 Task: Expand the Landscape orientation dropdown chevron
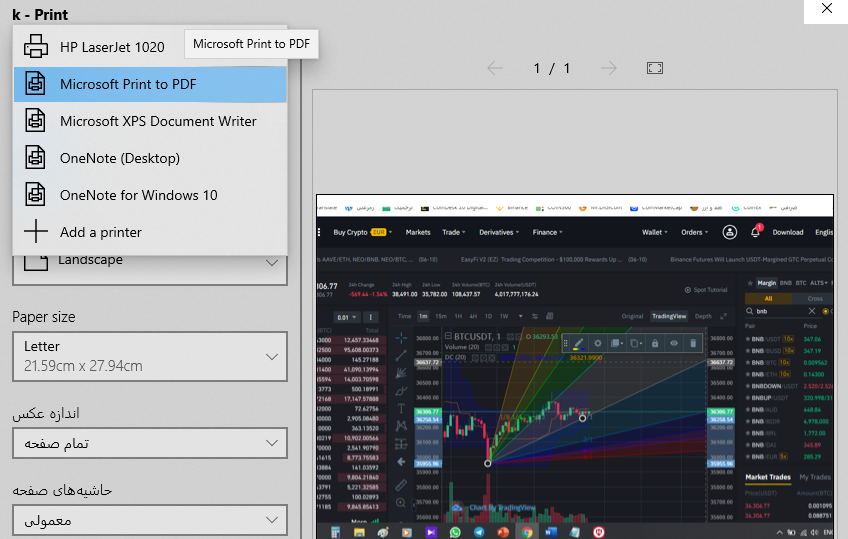(x=272, y=263)
